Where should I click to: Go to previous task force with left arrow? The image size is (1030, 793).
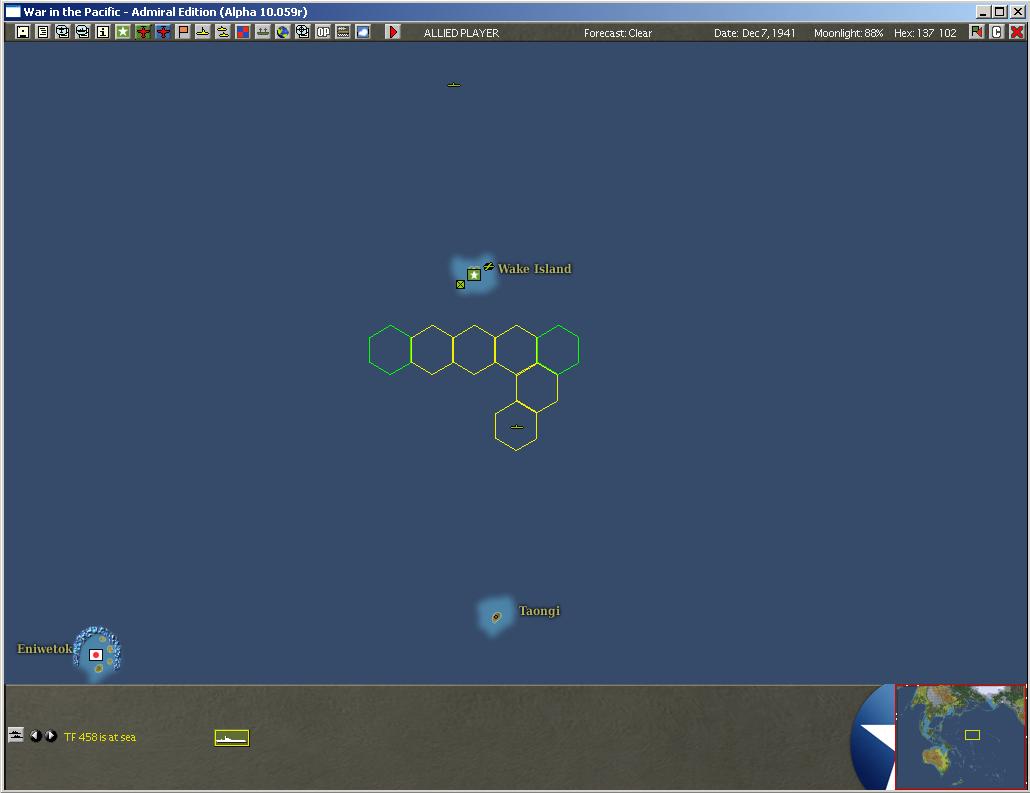(35, 736)
